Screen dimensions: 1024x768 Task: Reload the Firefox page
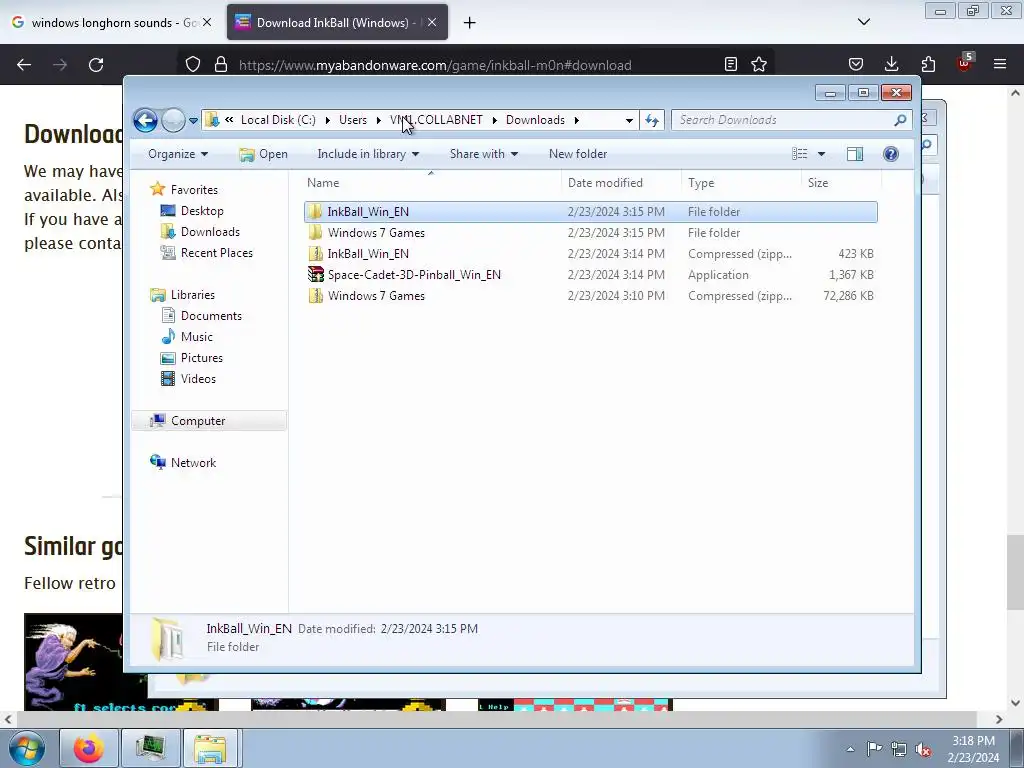coord(96,65)
